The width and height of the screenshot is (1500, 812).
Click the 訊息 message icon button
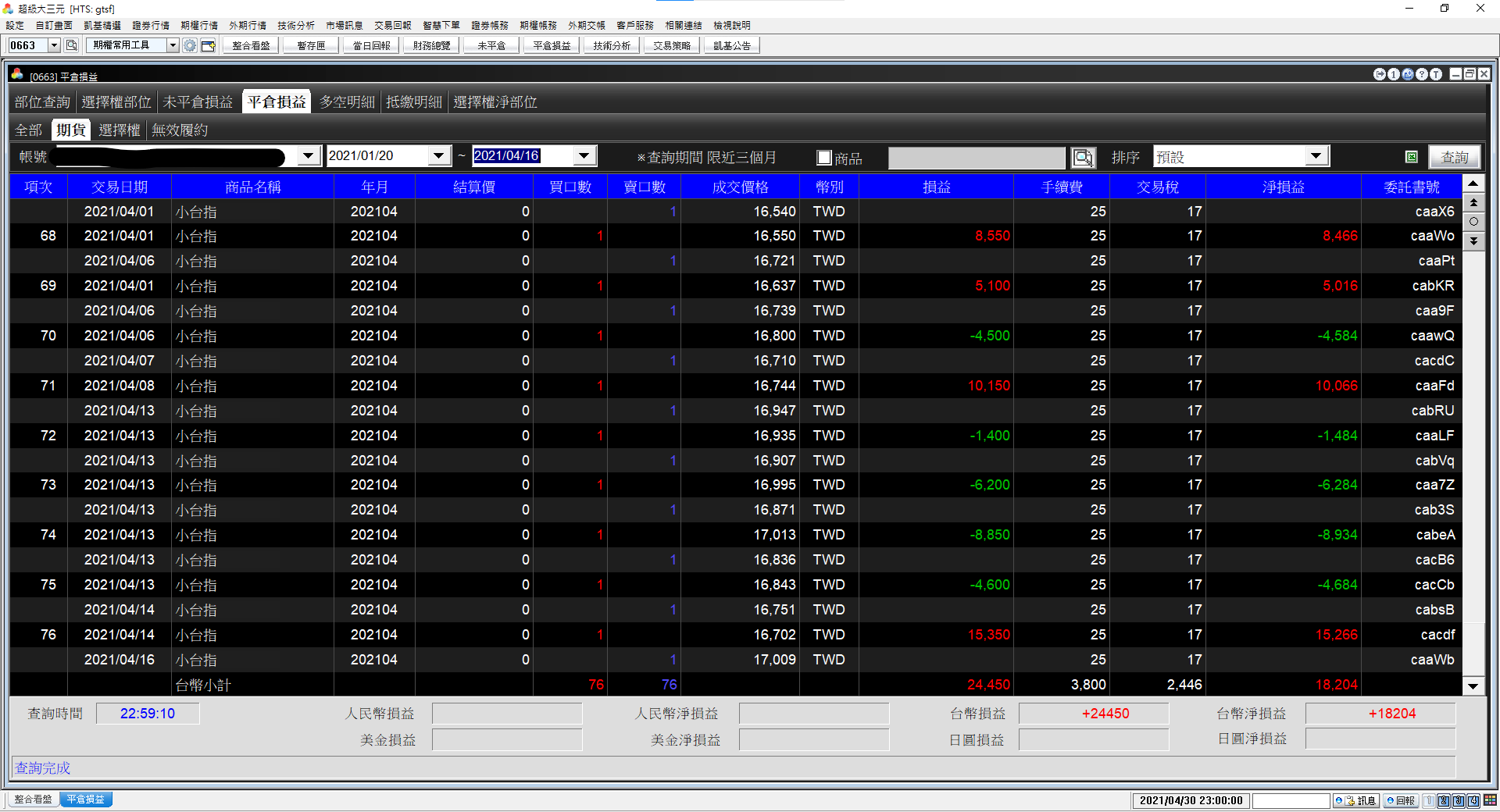1355,800
